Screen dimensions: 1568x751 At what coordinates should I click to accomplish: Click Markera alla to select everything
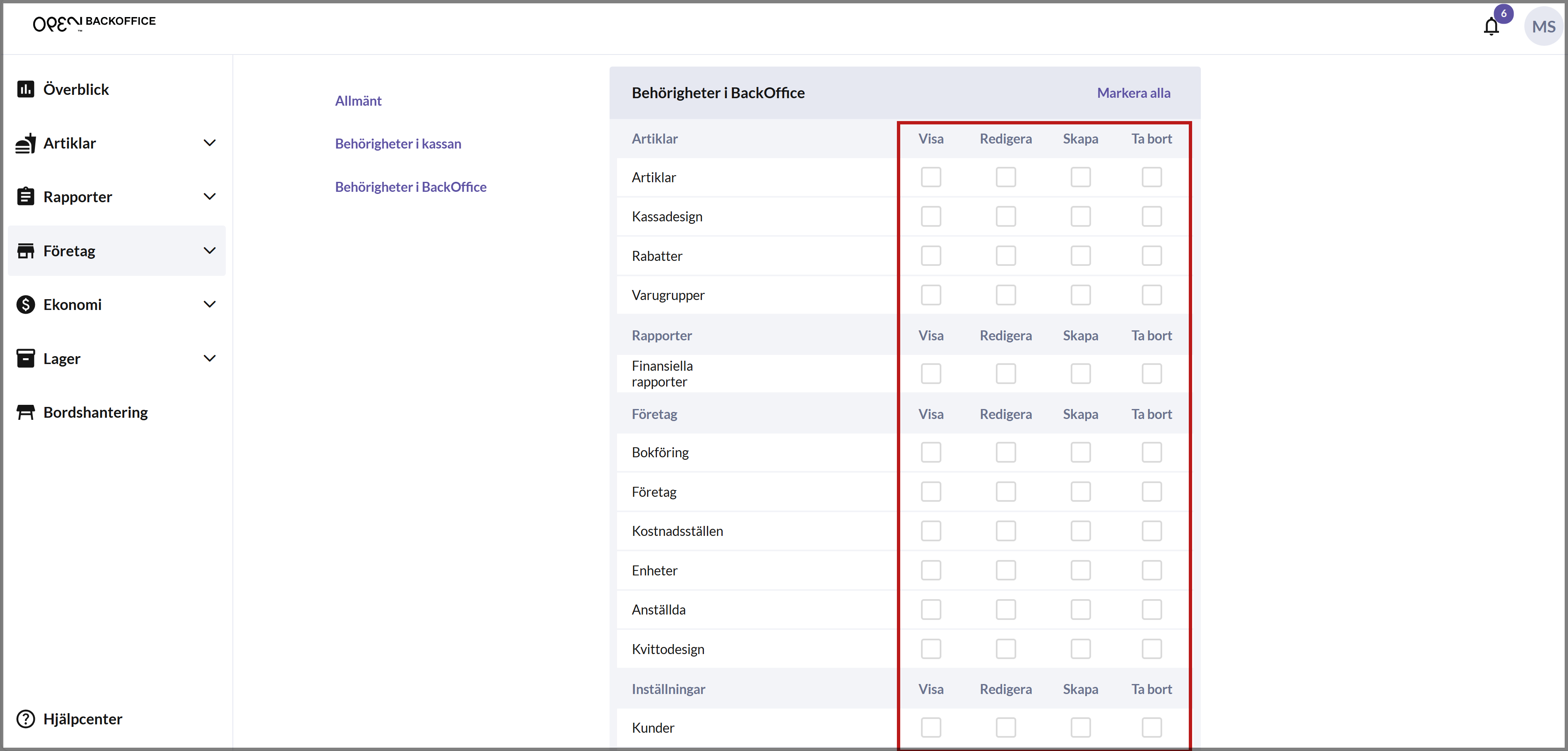1133,93
